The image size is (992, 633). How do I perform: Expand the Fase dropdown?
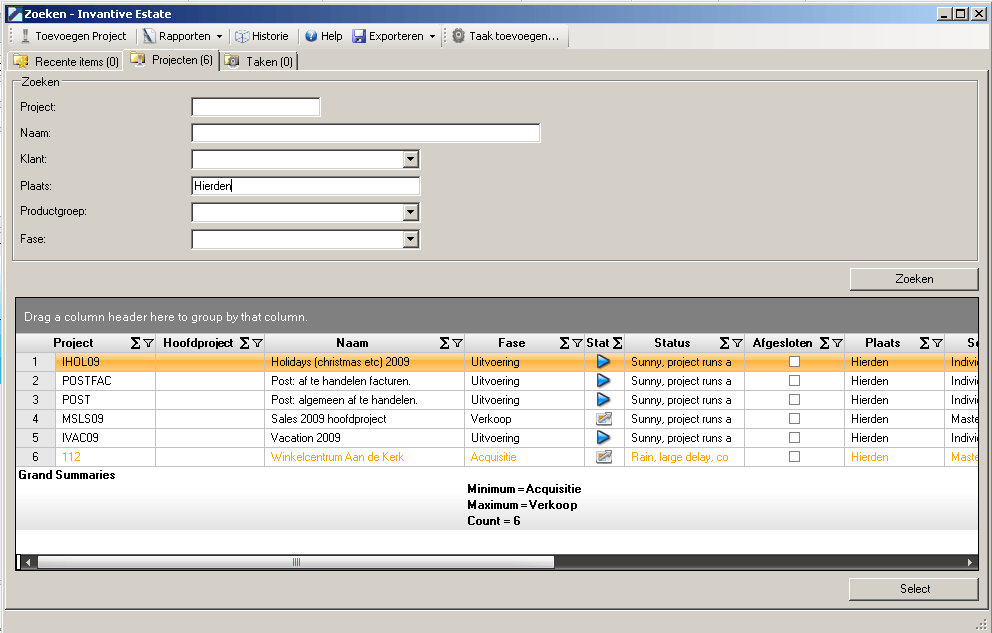coord(411,239)
